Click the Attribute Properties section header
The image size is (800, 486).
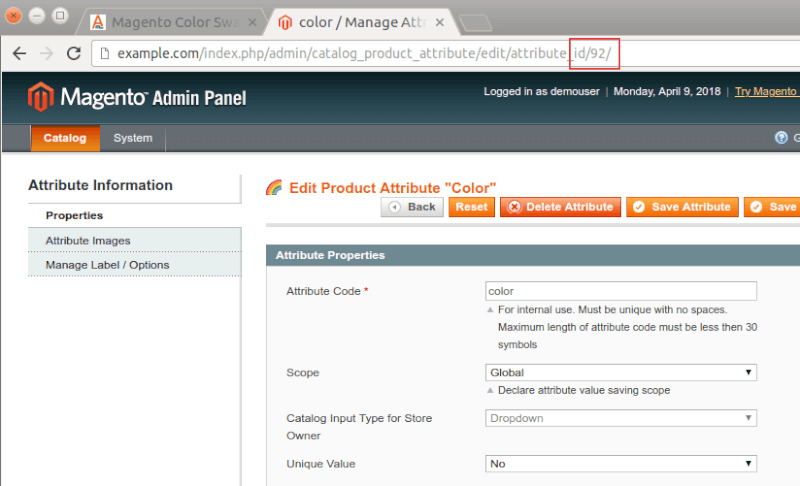pos(533,255)
